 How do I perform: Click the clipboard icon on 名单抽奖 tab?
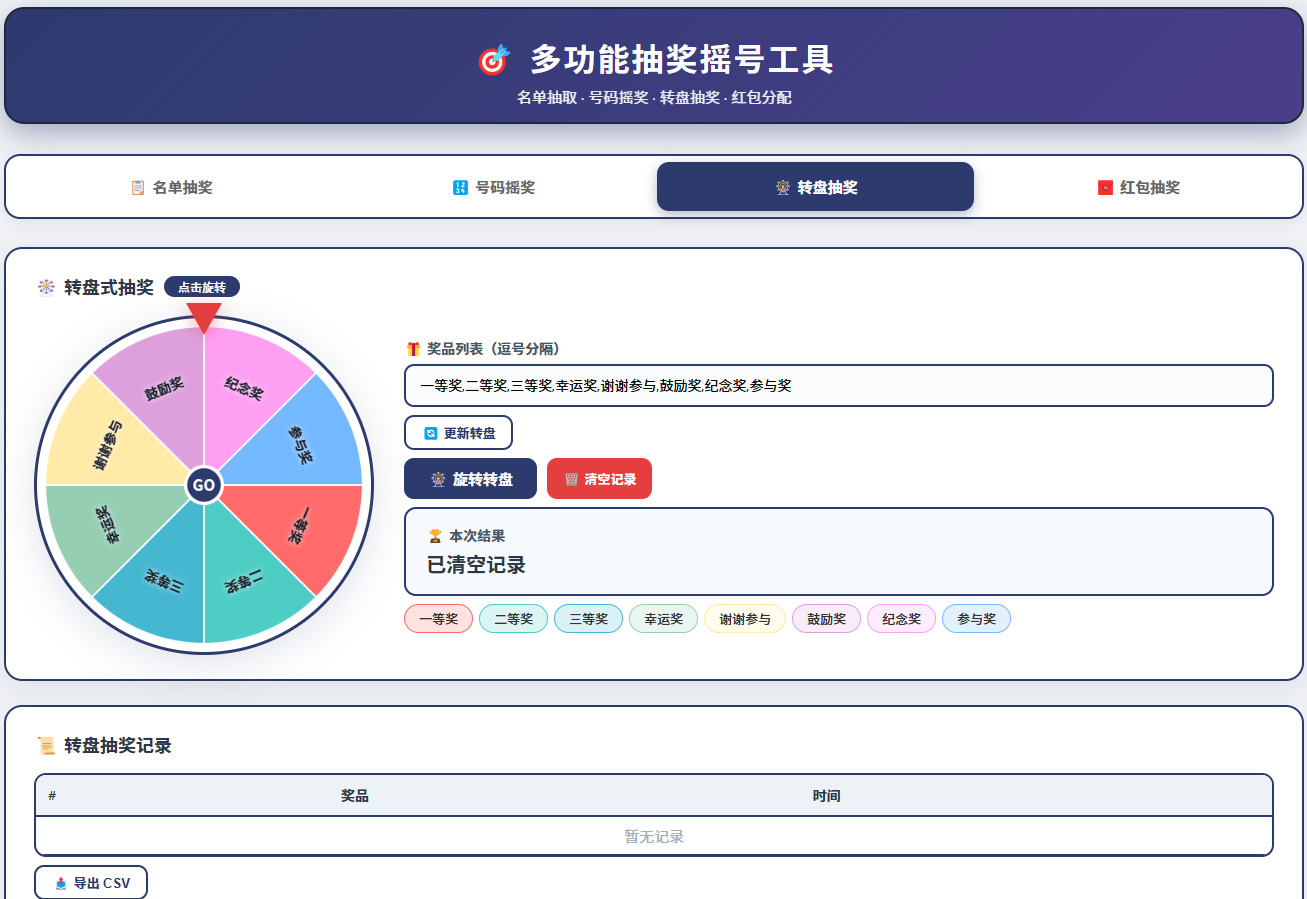coord(138,187)
